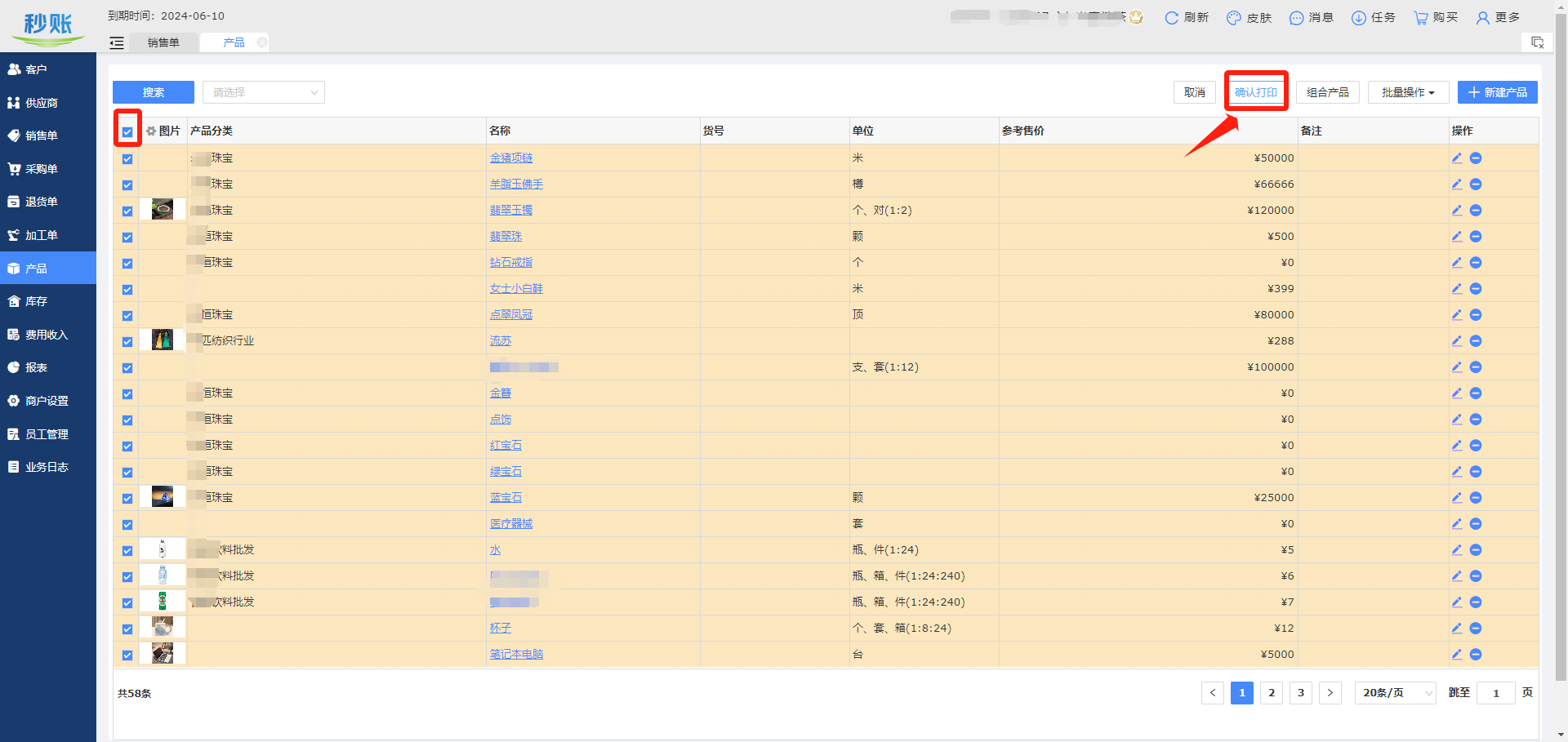1568x742 pixels.
Task: Click the edit pencil for 金猪项链 row
Action: 1457,158
